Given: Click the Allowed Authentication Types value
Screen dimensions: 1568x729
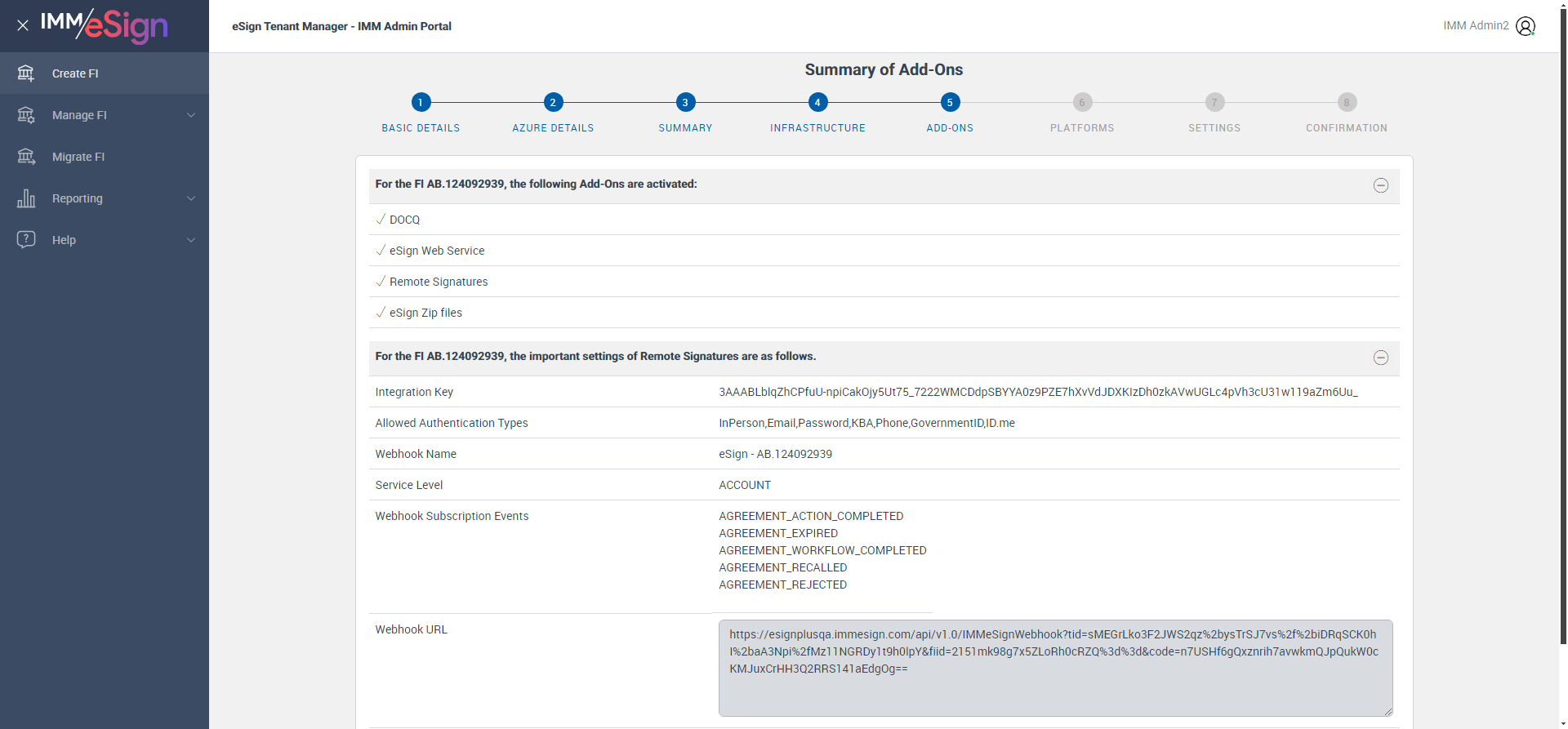Looking at the screenshot, I should click(x=866, y=423).
